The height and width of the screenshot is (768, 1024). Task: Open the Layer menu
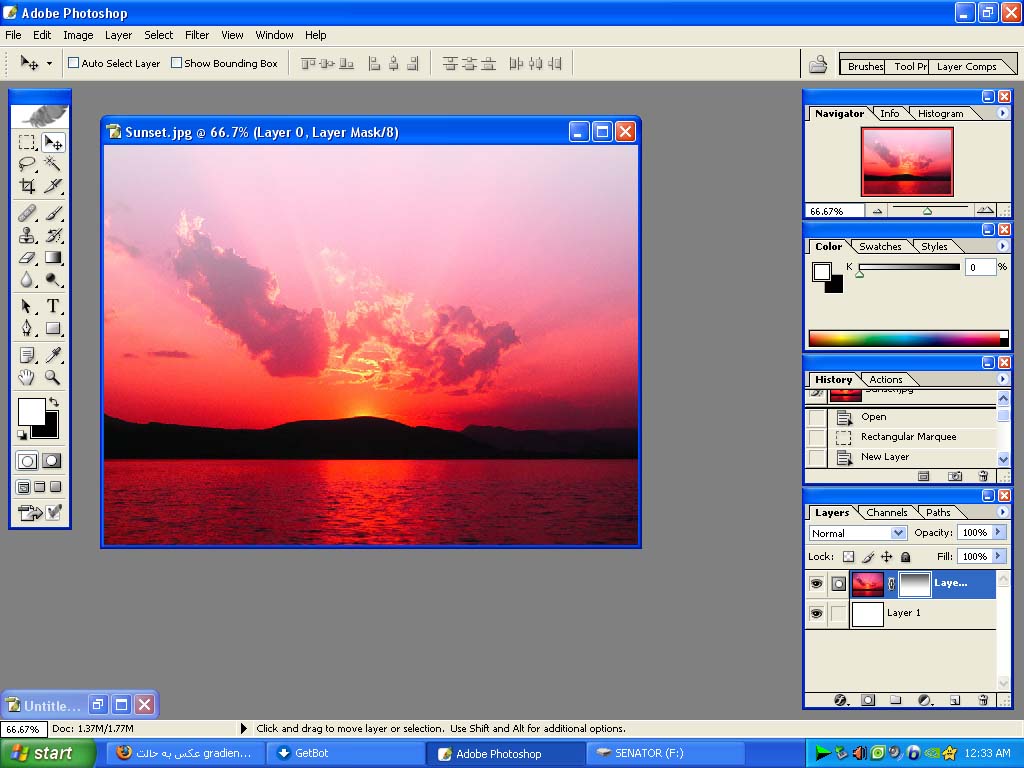(118, 35)
